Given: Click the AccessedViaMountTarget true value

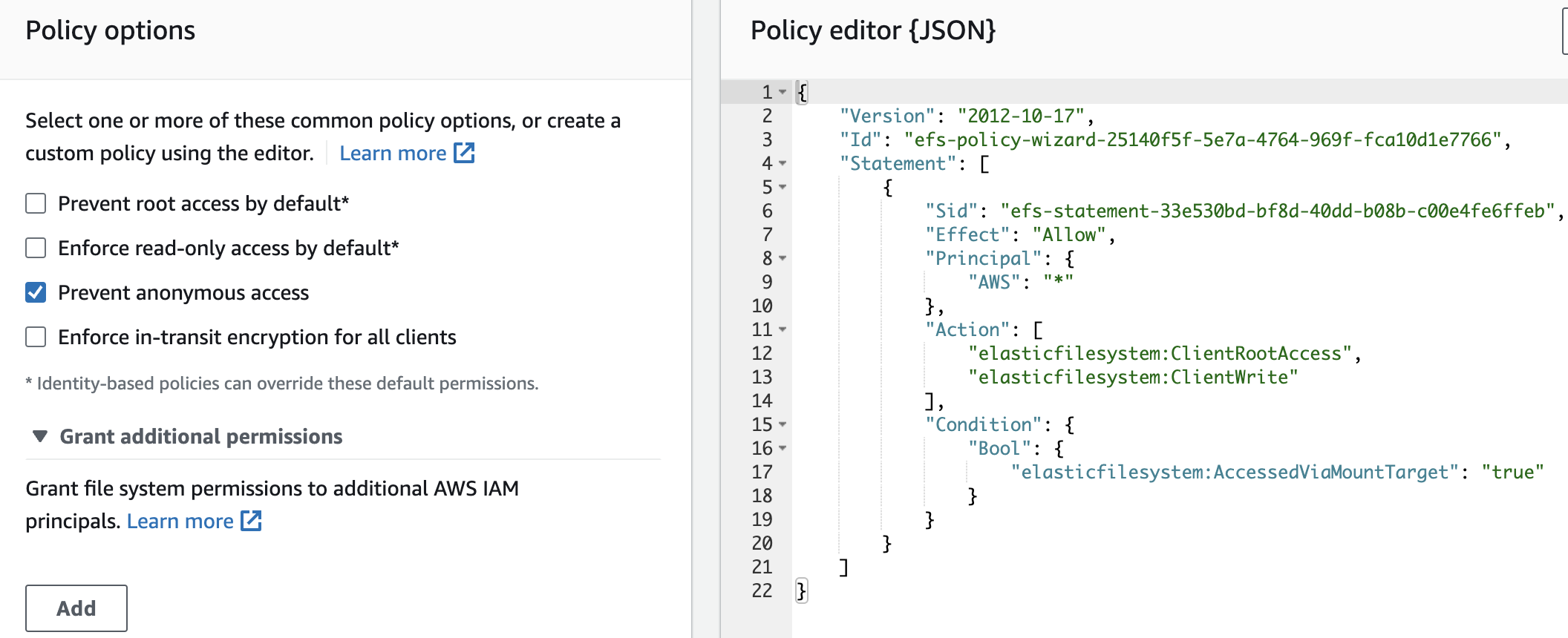Looking at the screenshot, I should [1512, 472].
